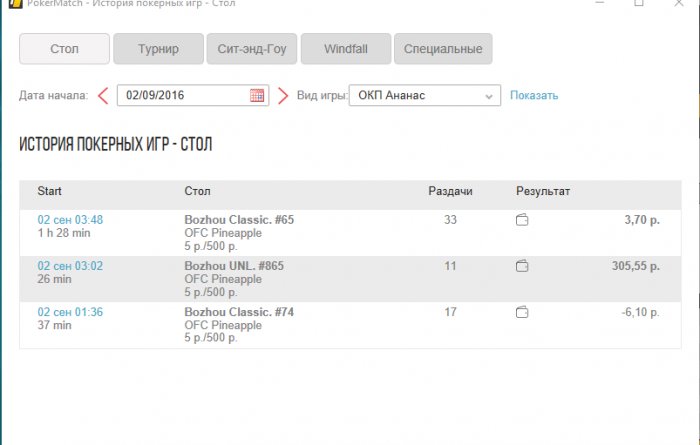Open the 02 сен 01:36 session link
700x445 pixels.
click(70, 312)
